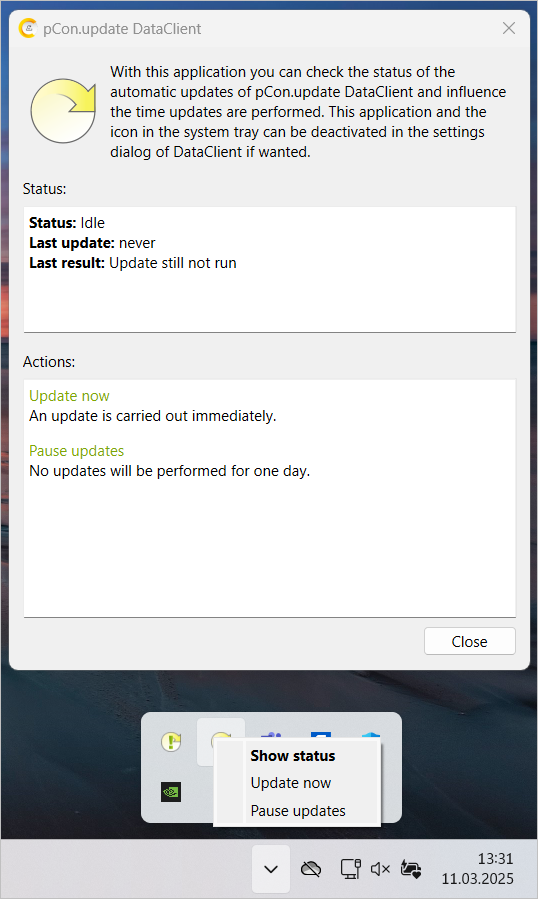Viewport: 538px width, 899px height.
Task: Click 'No updates will be performed for one day.'
Action: pos(170,471)
